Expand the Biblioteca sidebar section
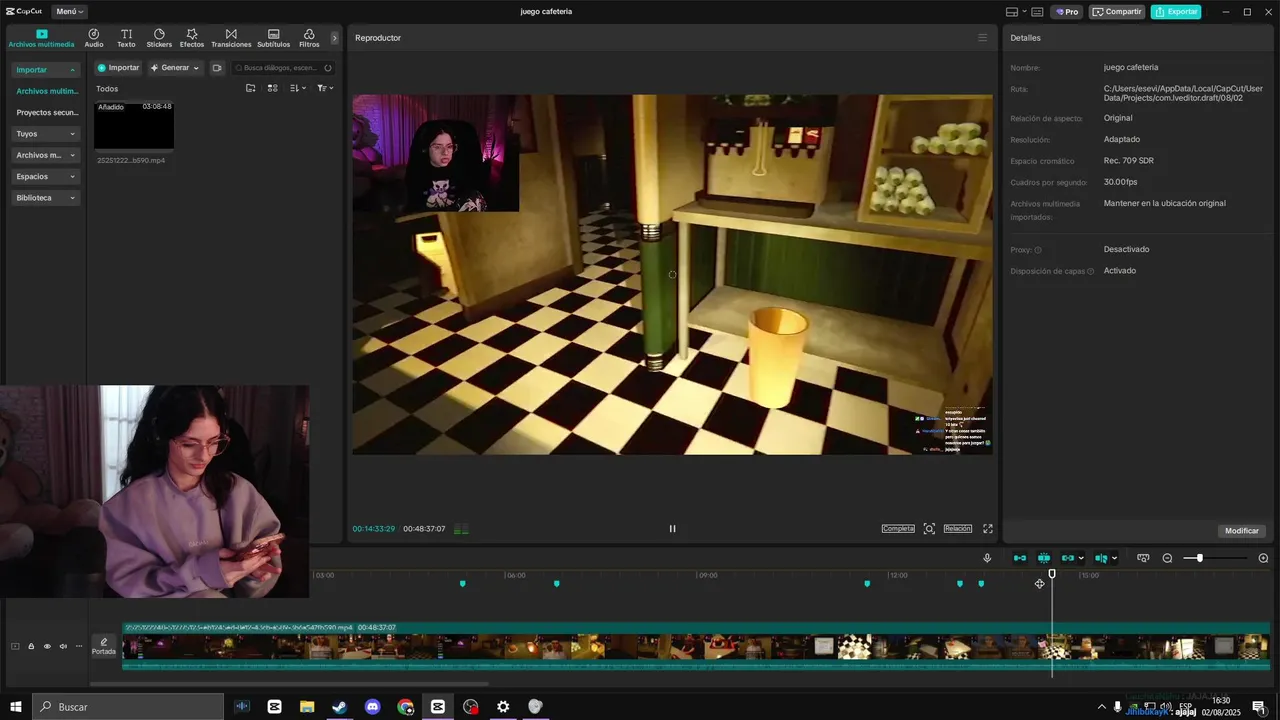The width and height of the screenshot is (1280, 720). (x=46, y=198)
